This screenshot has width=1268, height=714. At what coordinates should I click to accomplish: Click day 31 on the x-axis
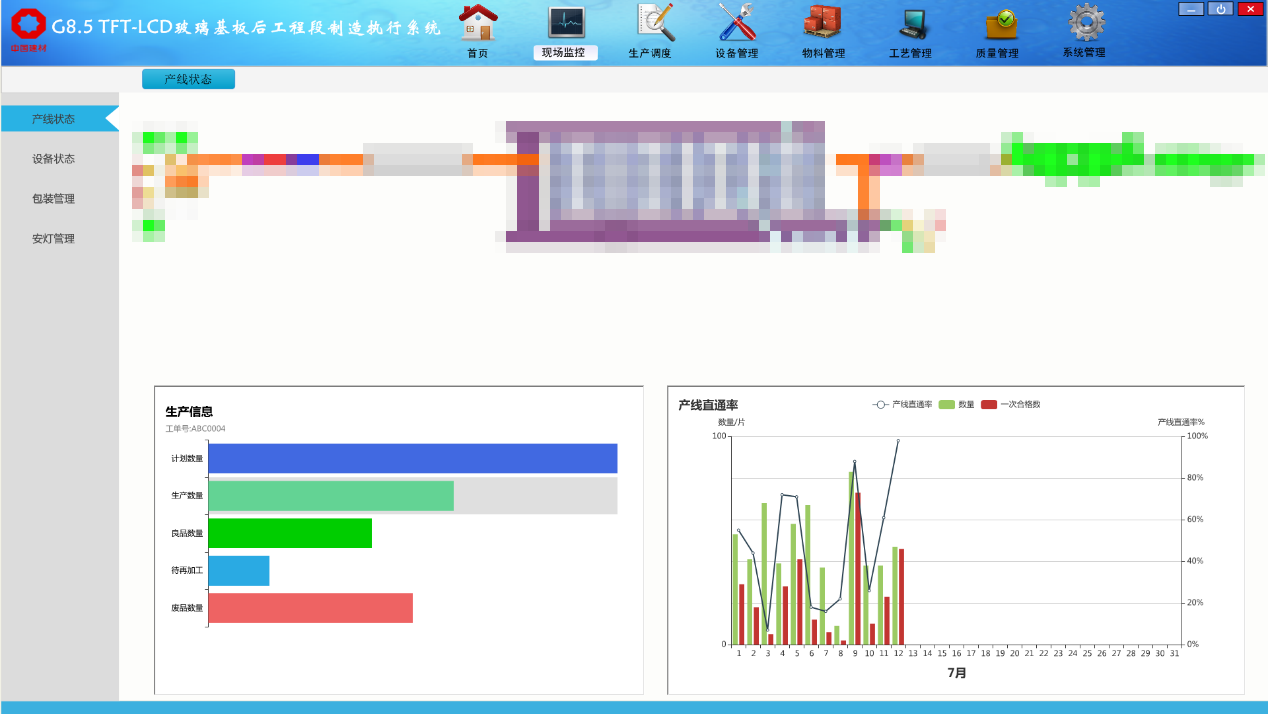[1175, 653]
